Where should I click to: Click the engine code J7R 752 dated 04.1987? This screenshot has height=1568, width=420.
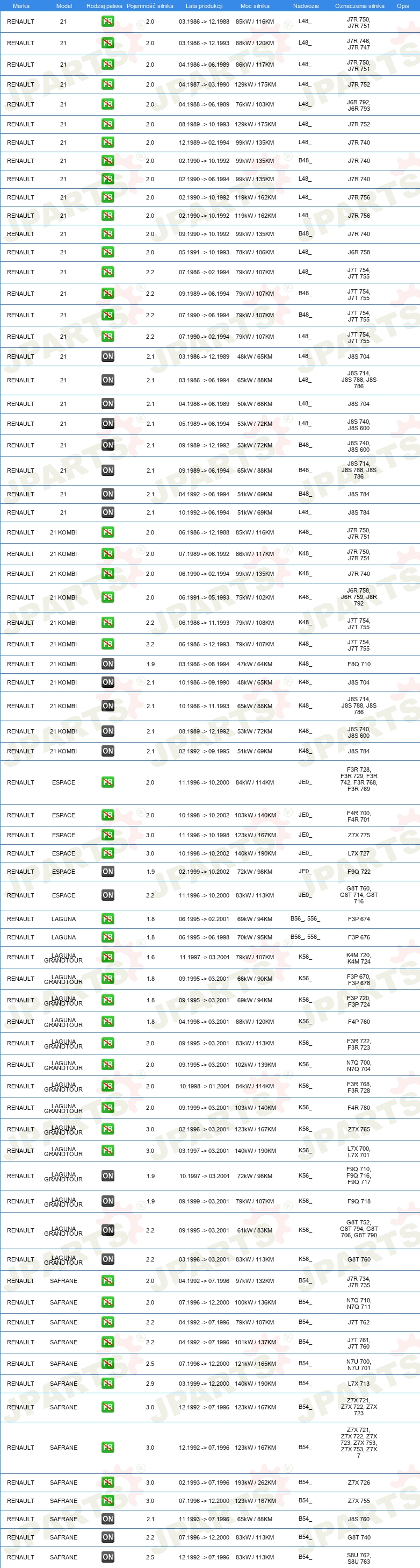pyautogui.click(x=359, y=84)
